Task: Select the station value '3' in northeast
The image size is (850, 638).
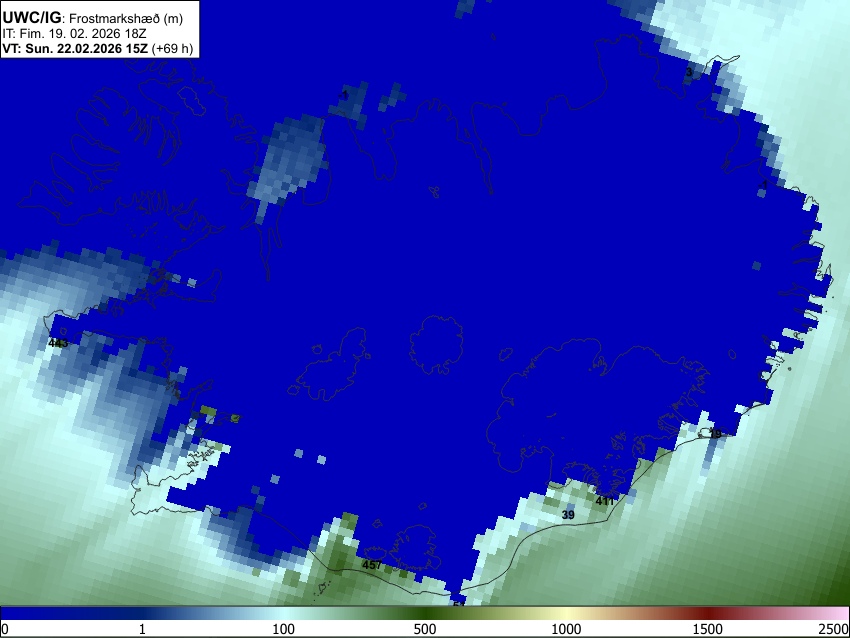Action: click(x=689, y=72)
